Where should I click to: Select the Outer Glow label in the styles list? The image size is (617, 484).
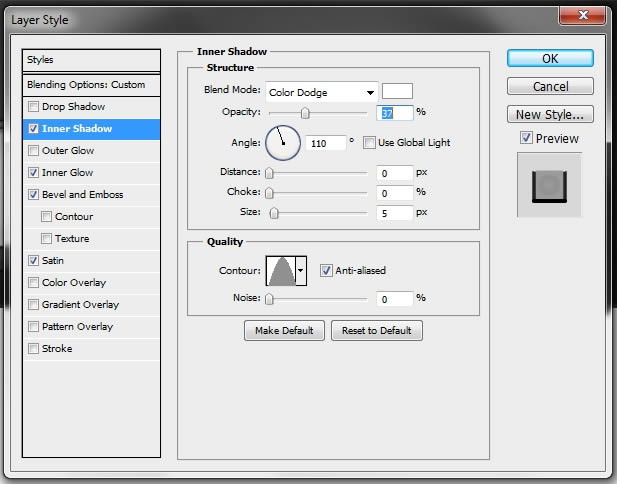tap(68, 151)
